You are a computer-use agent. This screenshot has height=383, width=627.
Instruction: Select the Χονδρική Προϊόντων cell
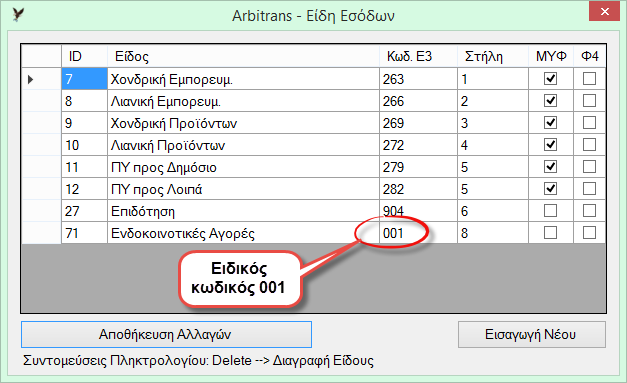click(x=243, y=123)
